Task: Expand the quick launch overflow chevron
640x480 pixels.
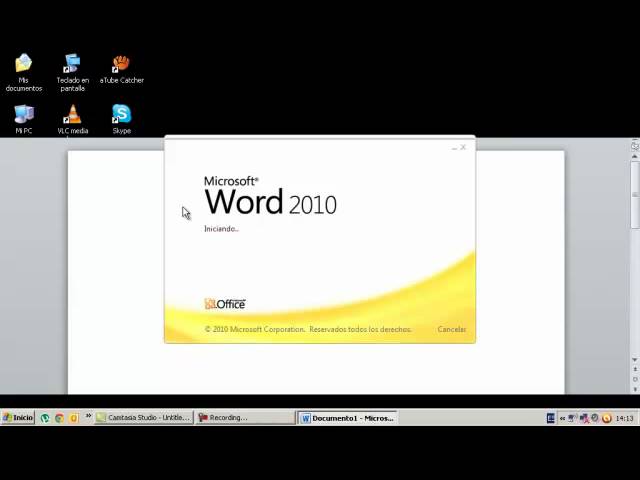Action: 88,416
